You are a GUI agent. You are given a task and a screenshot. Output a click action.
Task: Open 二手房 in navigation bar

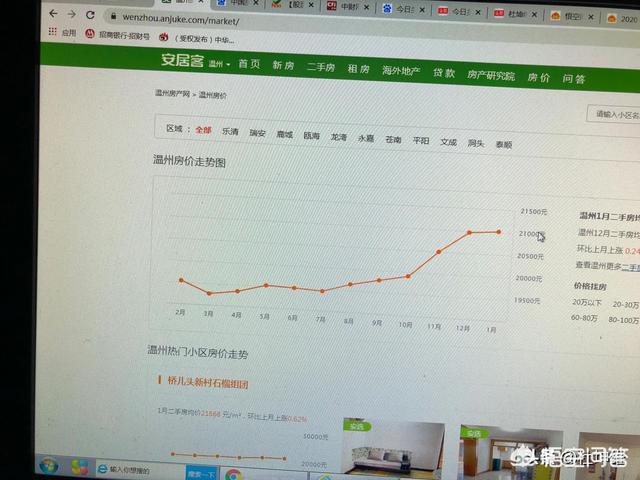click(x=321, y=67)
